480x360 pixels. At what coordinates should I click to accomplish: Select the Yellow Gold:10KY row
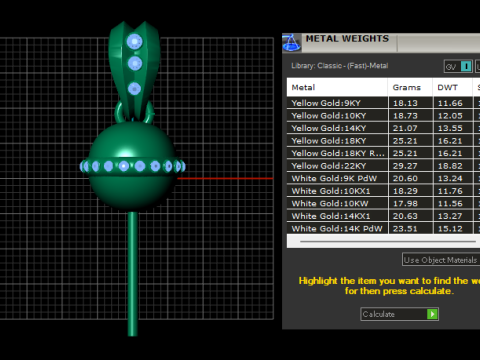[383, 116]
